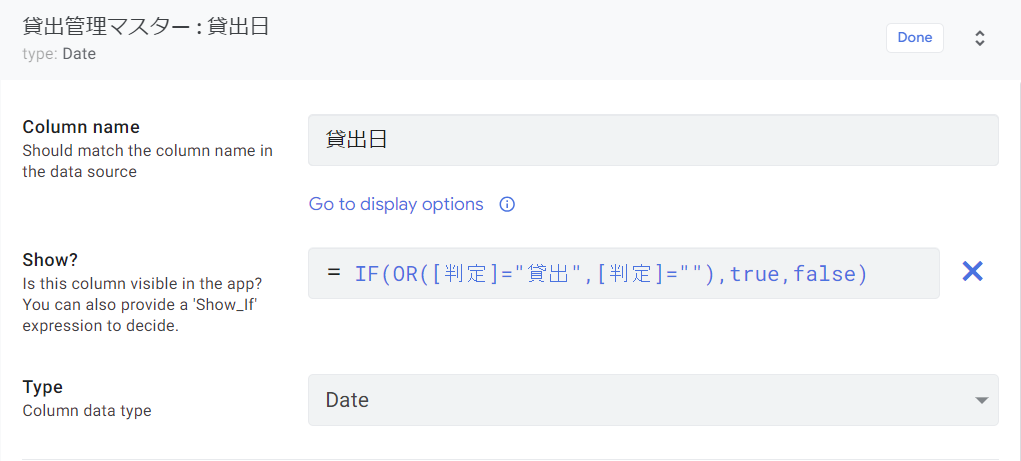The width and height of the screenshot is (1021, 461).
Task: Select the bold 'Show?' label
Action: (x=50, y=260)
